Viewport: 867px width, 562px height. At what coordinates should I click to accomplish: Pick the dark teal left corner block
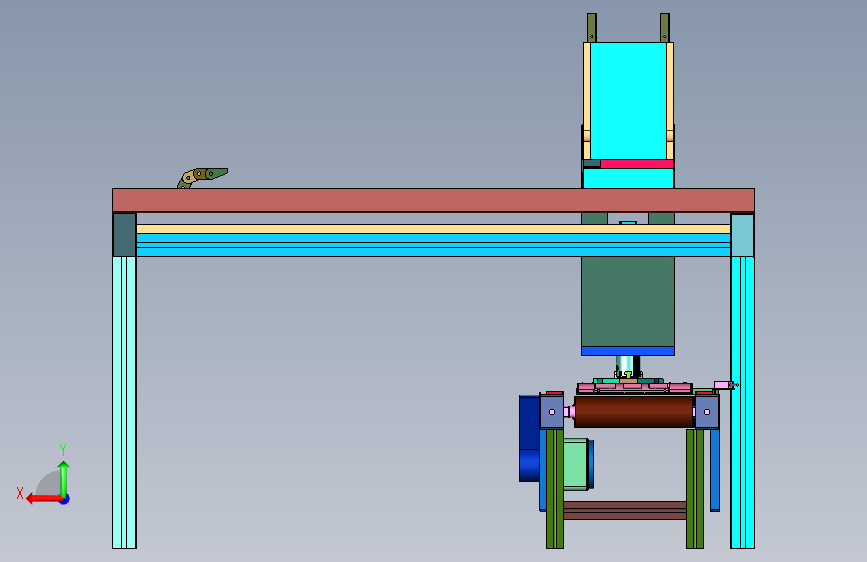click(x=124, y=235)
